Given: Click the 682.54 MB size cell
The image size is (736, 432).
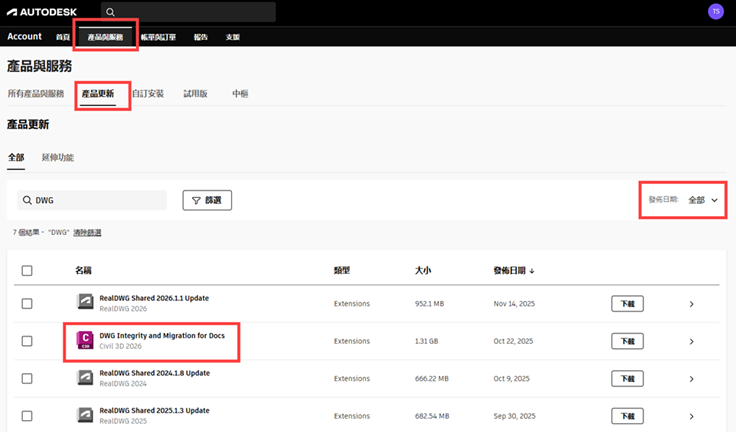Looking at the screenshot, I should 432,416.
